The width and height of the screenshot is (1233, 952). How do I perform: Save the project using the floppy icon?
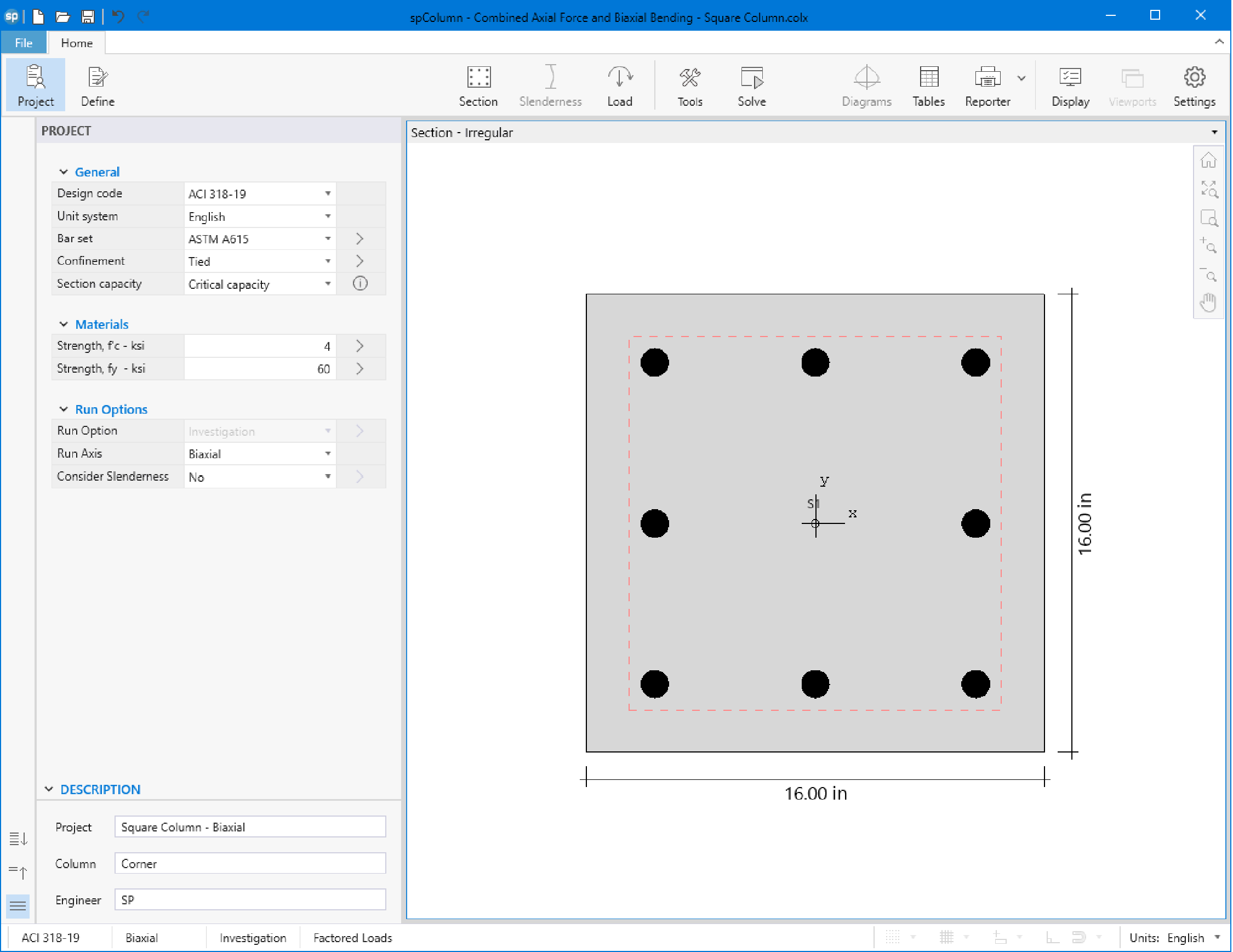[x=88, y=16]
